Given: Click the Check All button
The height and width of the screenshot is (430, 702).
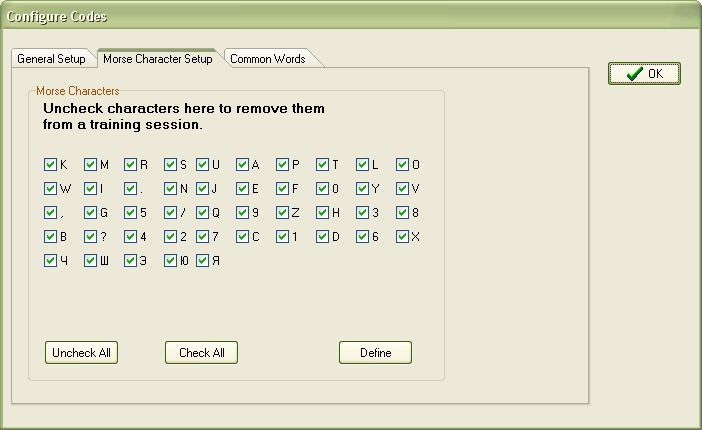Looking at the screenshot, I should click(201, 353).
